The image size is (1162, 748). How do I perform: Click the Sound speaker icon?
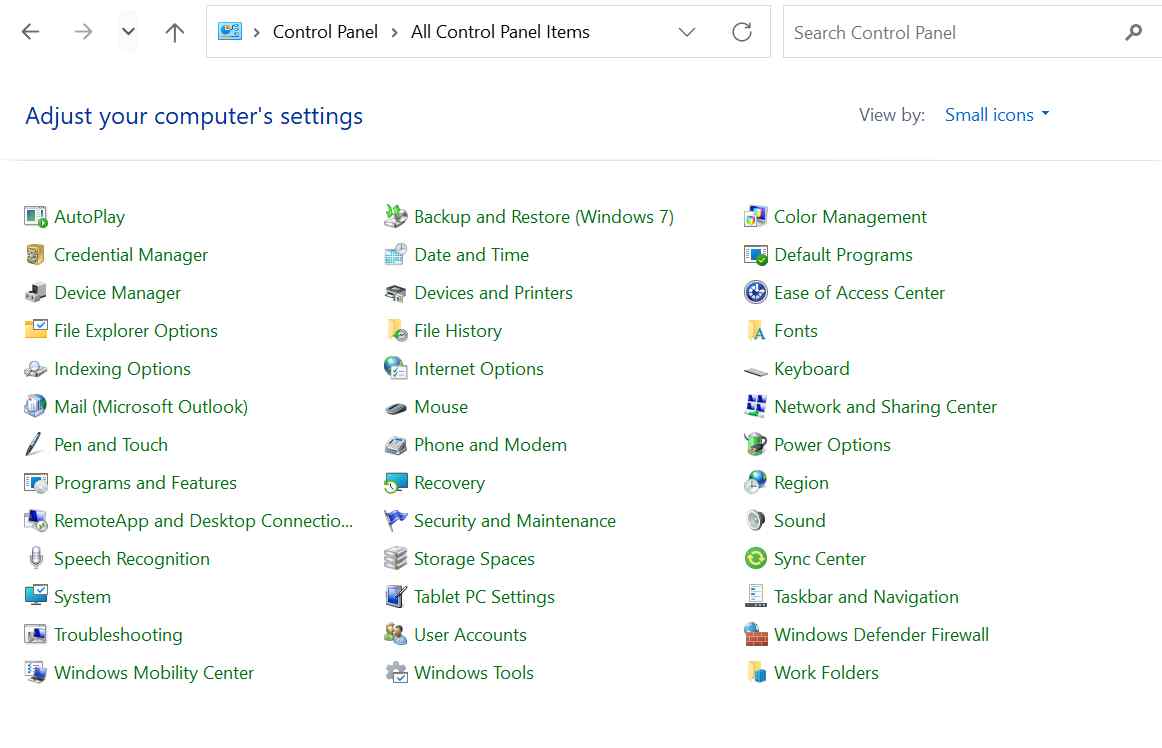(756, 521)
